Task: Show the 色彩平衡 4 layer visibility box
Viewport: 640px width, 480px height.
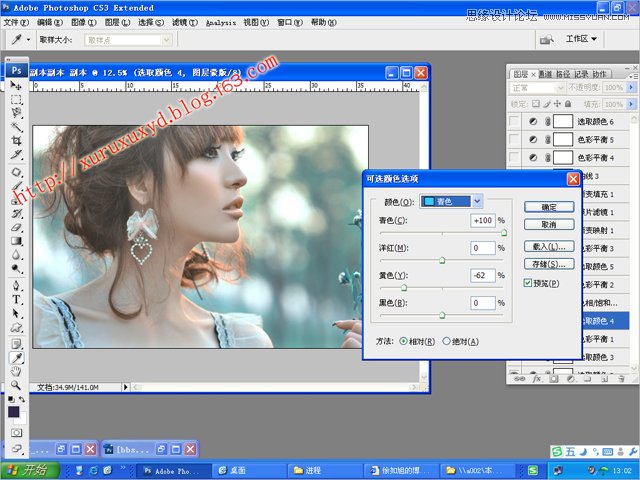Action: pyautogui.click(x=515, y=157)
